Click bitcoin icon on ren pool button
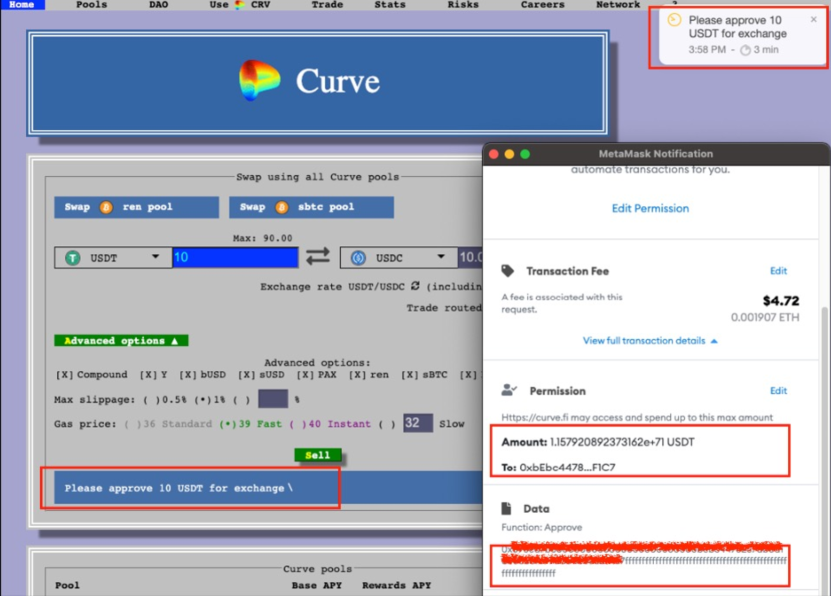This screenshot has height=596, width=831. pyautogui.click(x=106, y=207)
